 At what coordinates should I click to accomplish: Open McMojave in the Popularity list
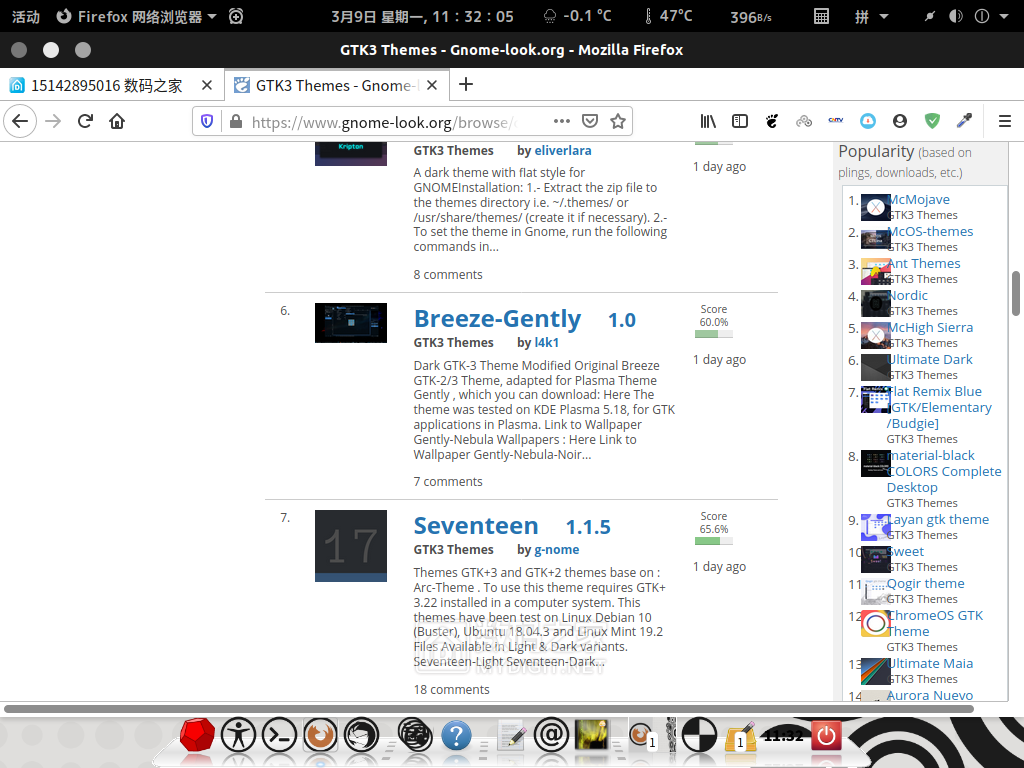coord(919,200)
